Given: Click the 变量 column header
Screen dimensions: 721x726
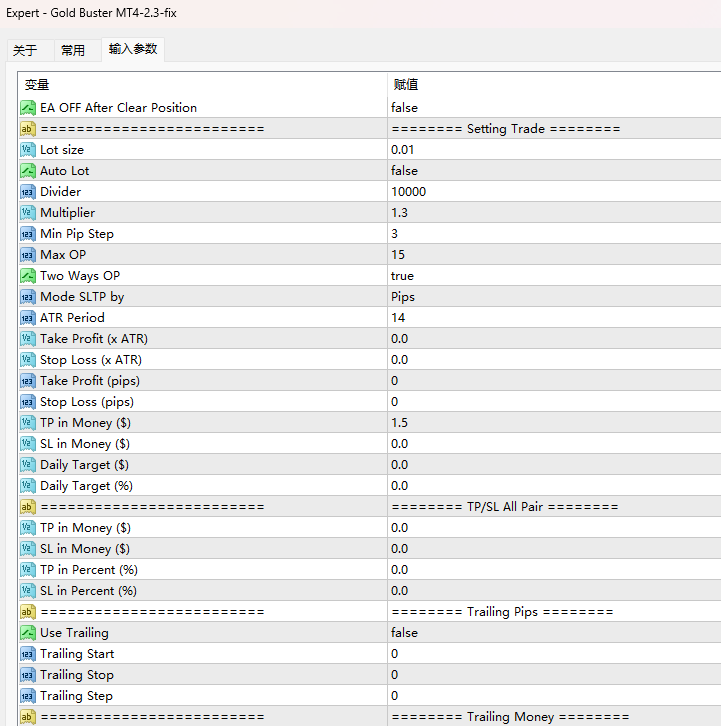Looking at the screenshot, I should click(37, 85).
